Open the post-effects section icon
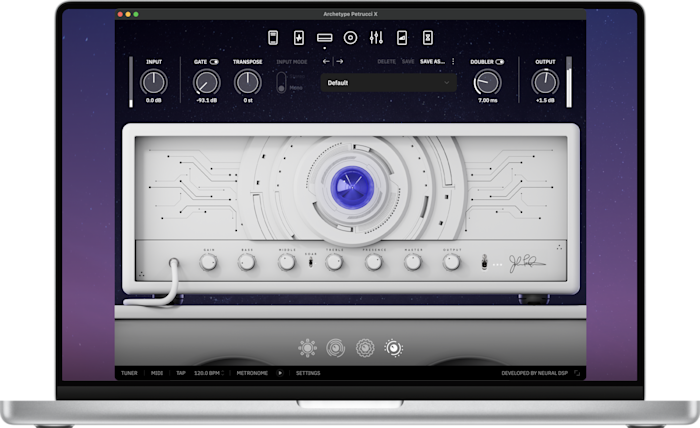This screenshot has width=700, height=428. 402,37
